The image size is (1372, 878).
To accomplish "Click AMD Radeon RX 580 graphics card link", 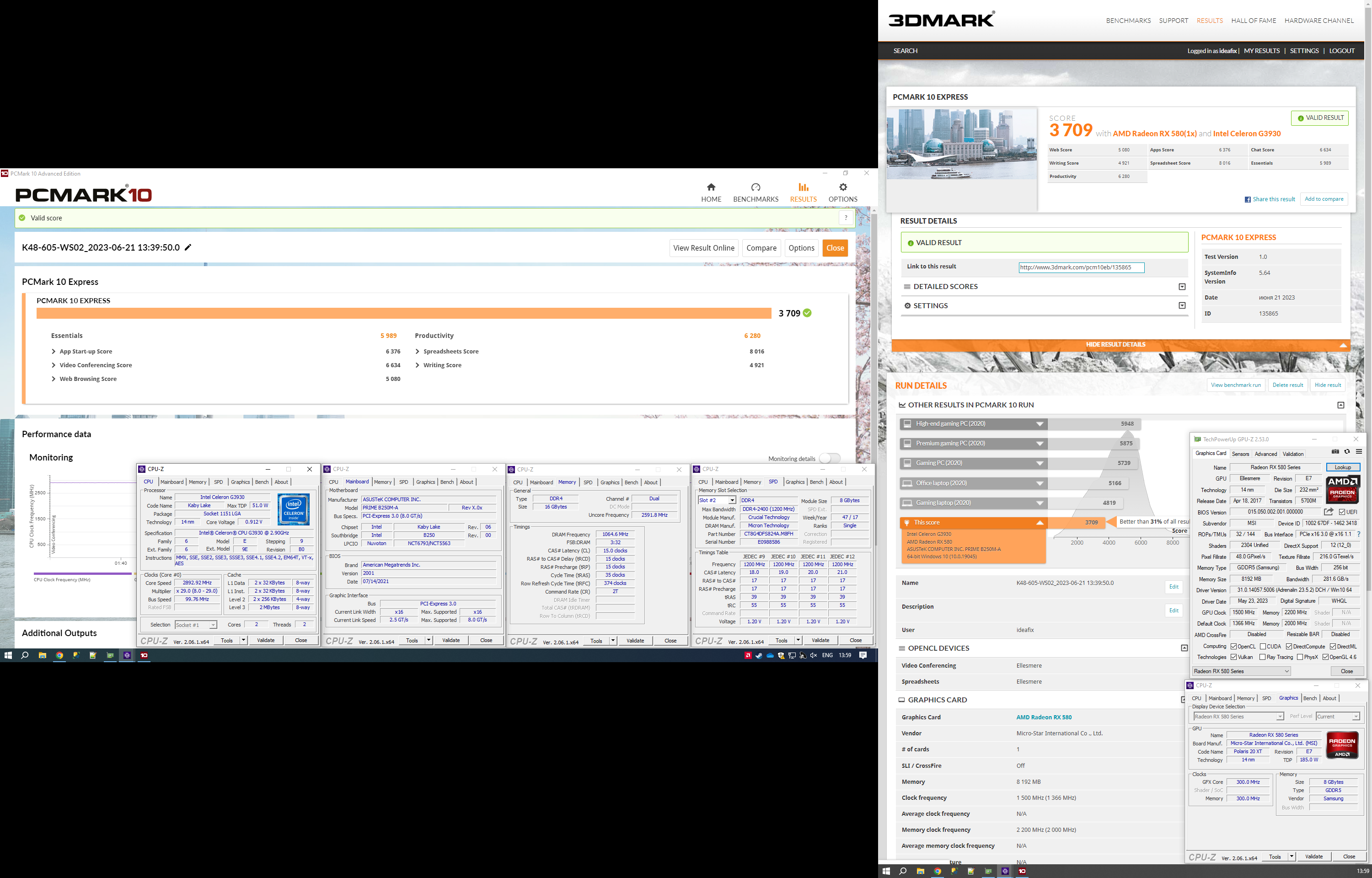I will [1043, 717].
